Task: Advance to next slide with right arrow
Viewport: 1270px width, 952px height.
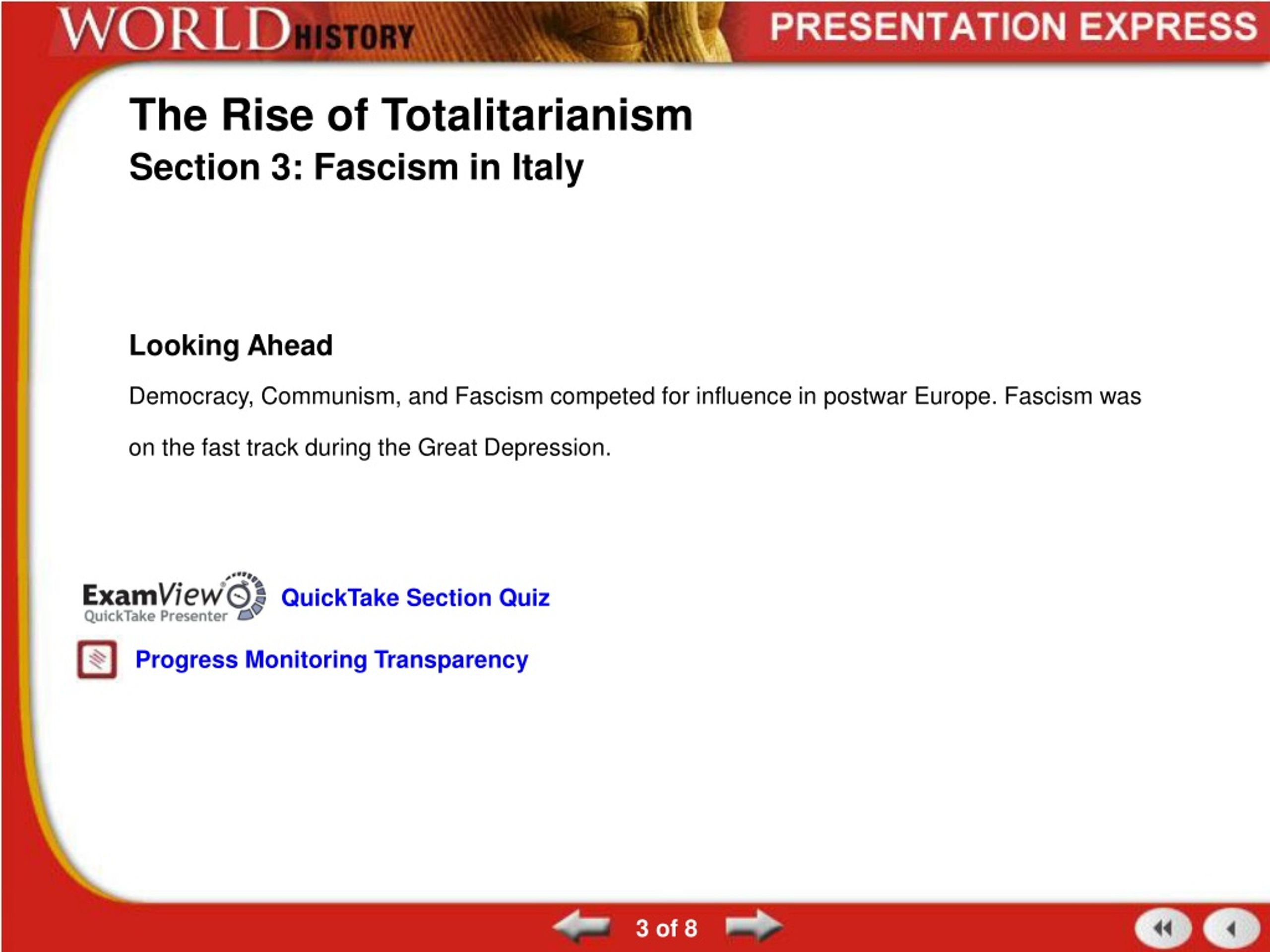Action: coord(754,926)
